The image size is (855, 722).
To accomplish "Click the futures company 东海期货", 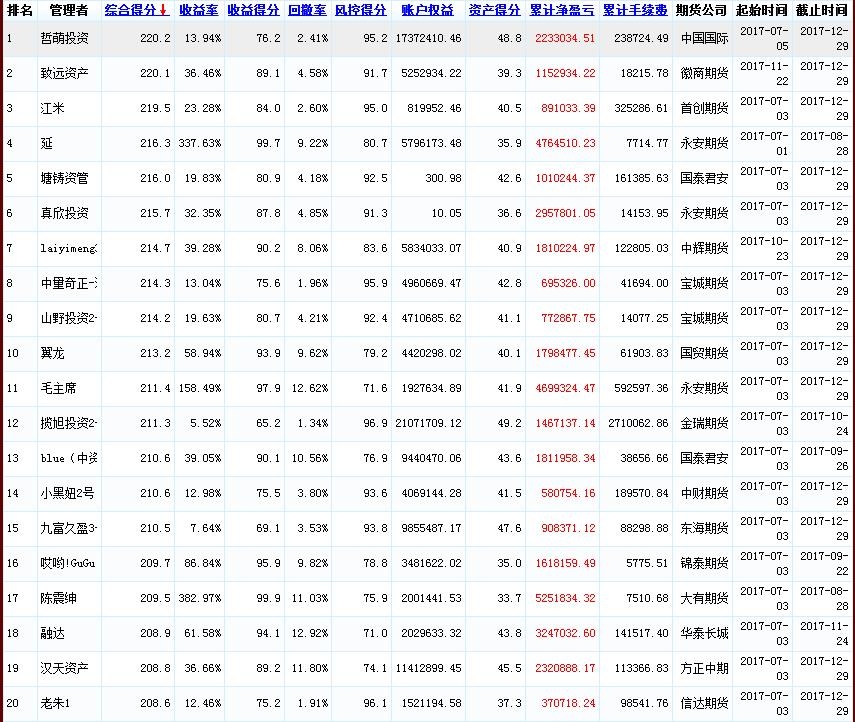I will point(704,528).
